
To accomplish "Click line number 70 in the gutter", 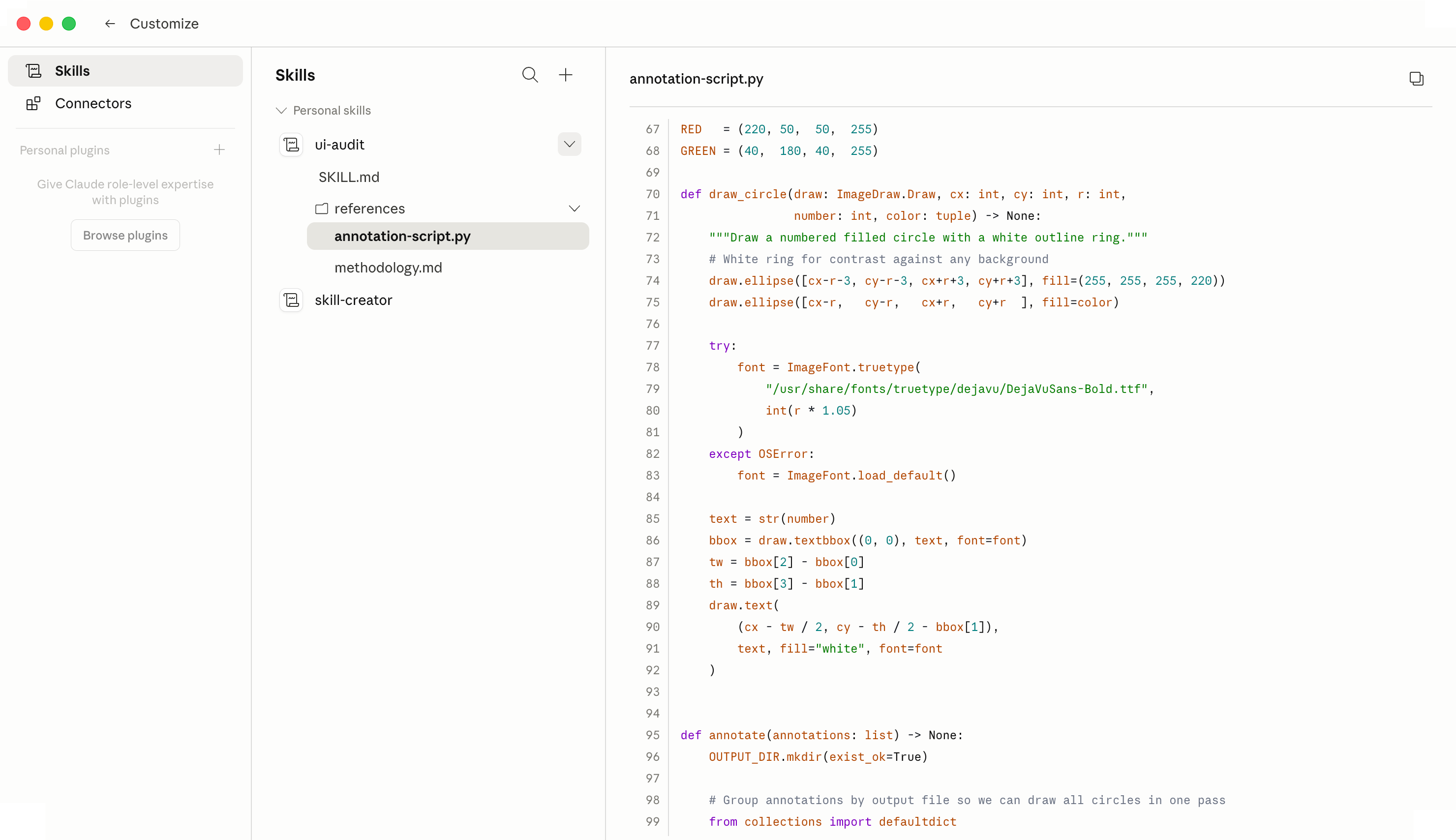I will tap(652, 194).
